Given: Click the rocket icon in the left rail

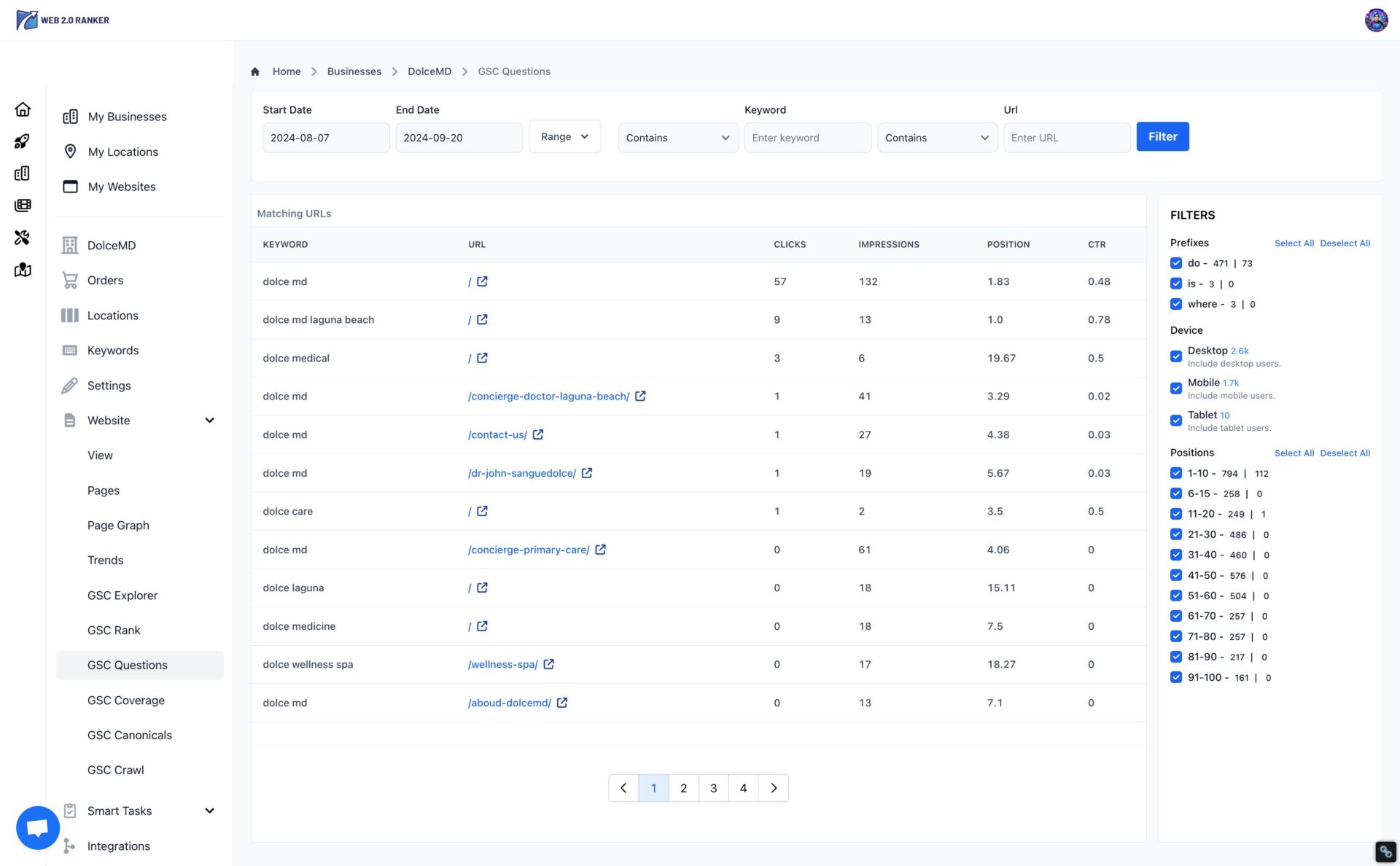Looking at the screenshot, I should coord(23,141).
